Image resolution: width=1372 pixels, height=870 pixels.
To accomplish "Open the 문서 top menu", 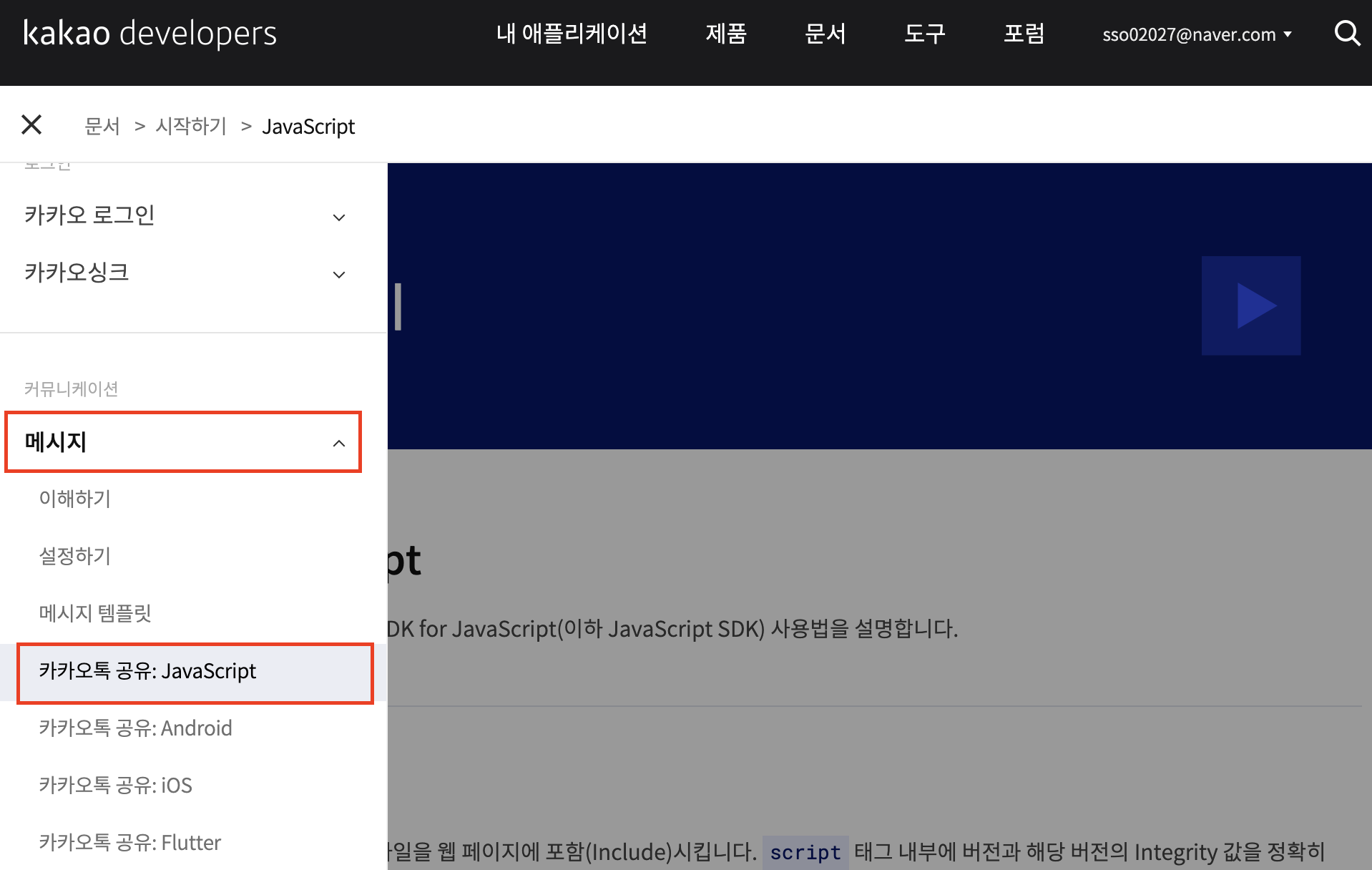I will (x=825, y=34).
